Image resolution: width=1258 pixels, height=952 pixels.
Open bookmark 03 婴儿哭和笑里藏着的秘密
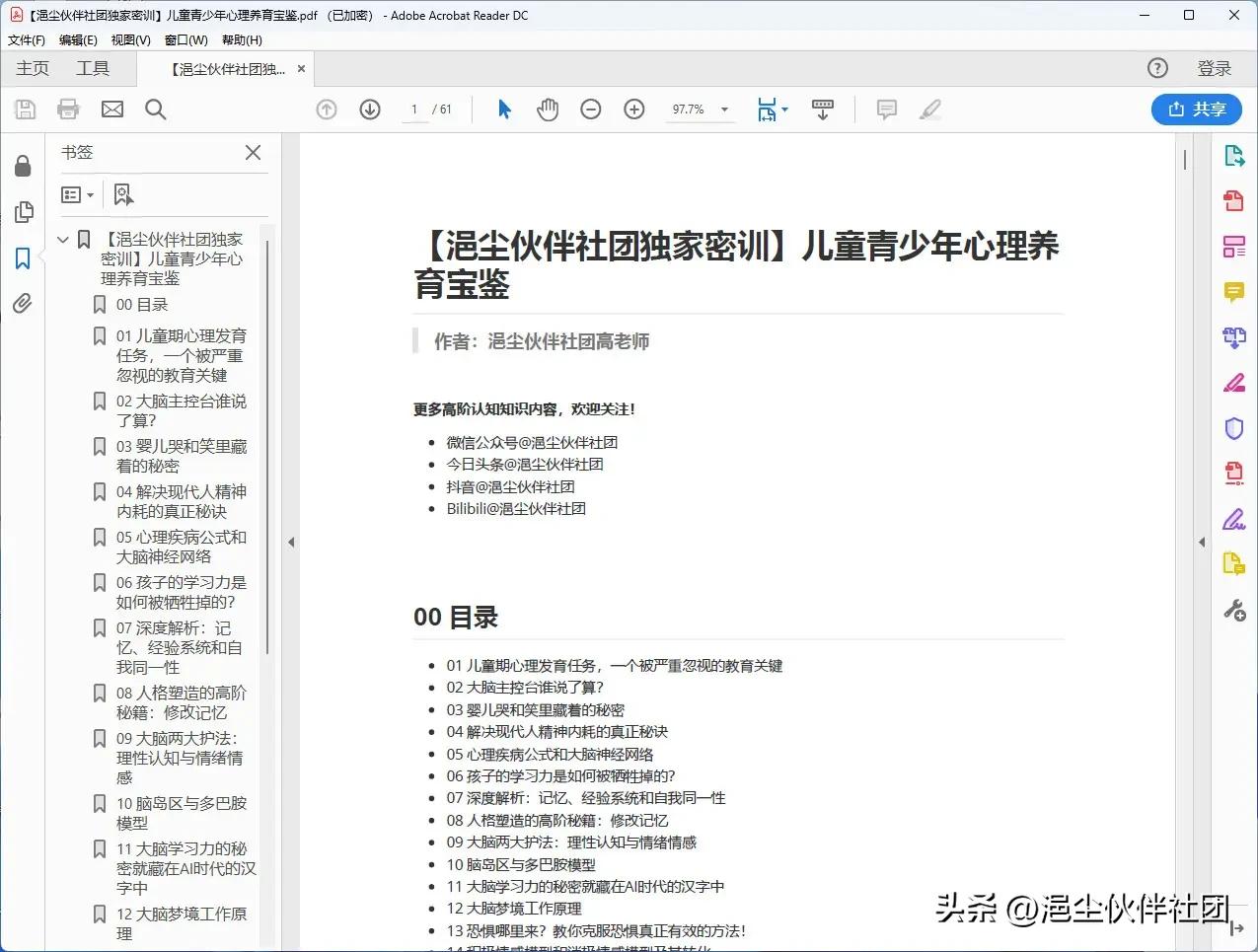click(182, 457)
